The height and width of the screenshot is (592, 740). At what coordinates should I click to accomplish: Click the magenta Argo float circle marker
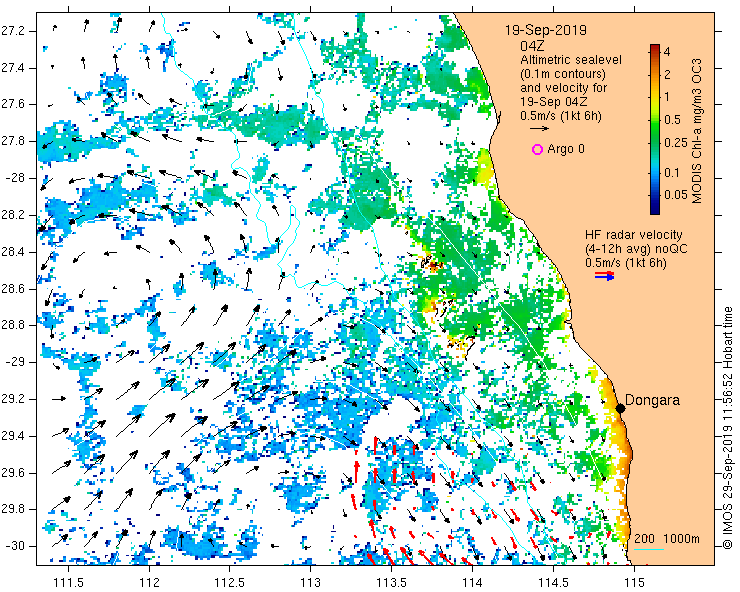coord(537,150)
